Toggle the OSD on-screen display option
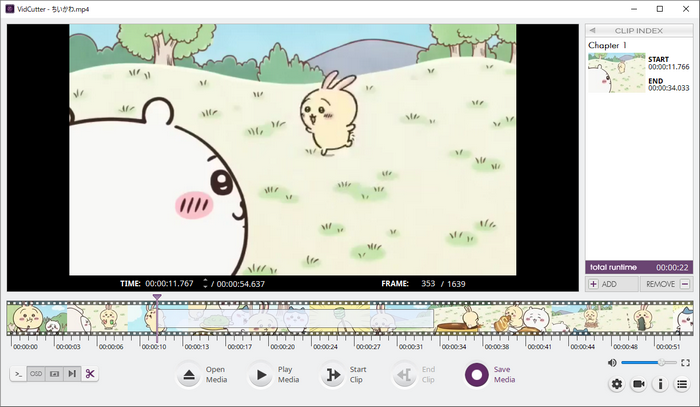 coord(36,374)
